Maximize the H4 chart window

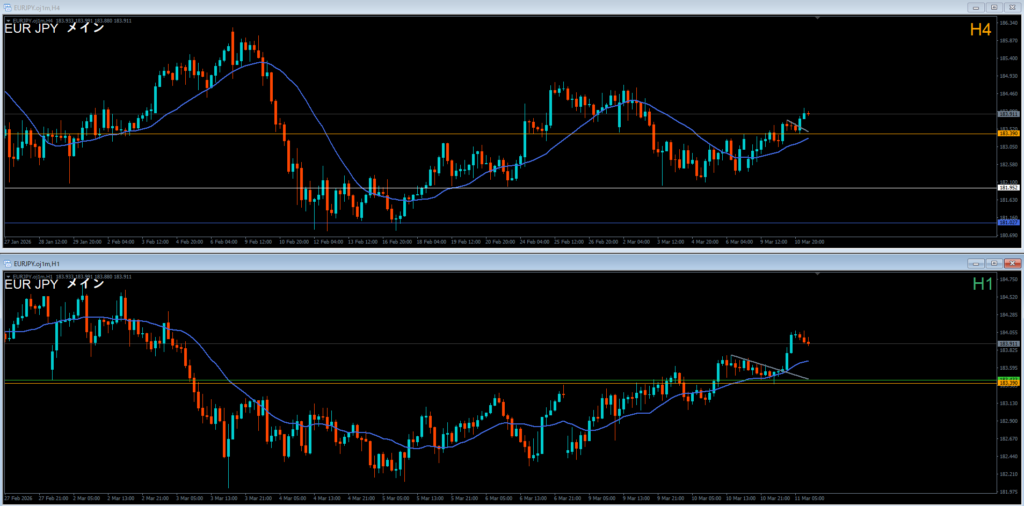994,6
